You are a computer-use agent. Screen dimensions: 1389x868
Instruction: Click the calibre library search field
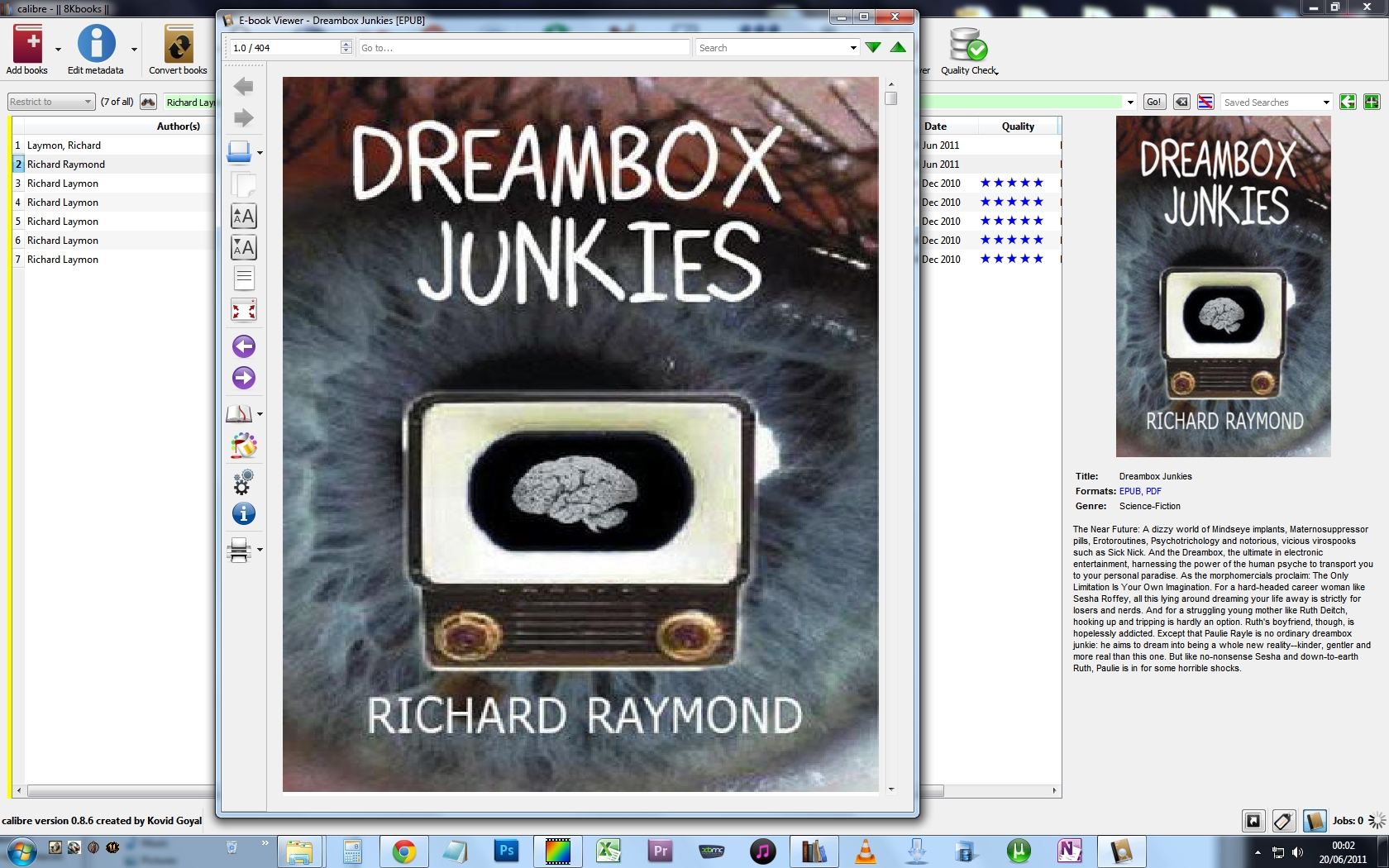pyautogui.click(x=1022, y=102)
